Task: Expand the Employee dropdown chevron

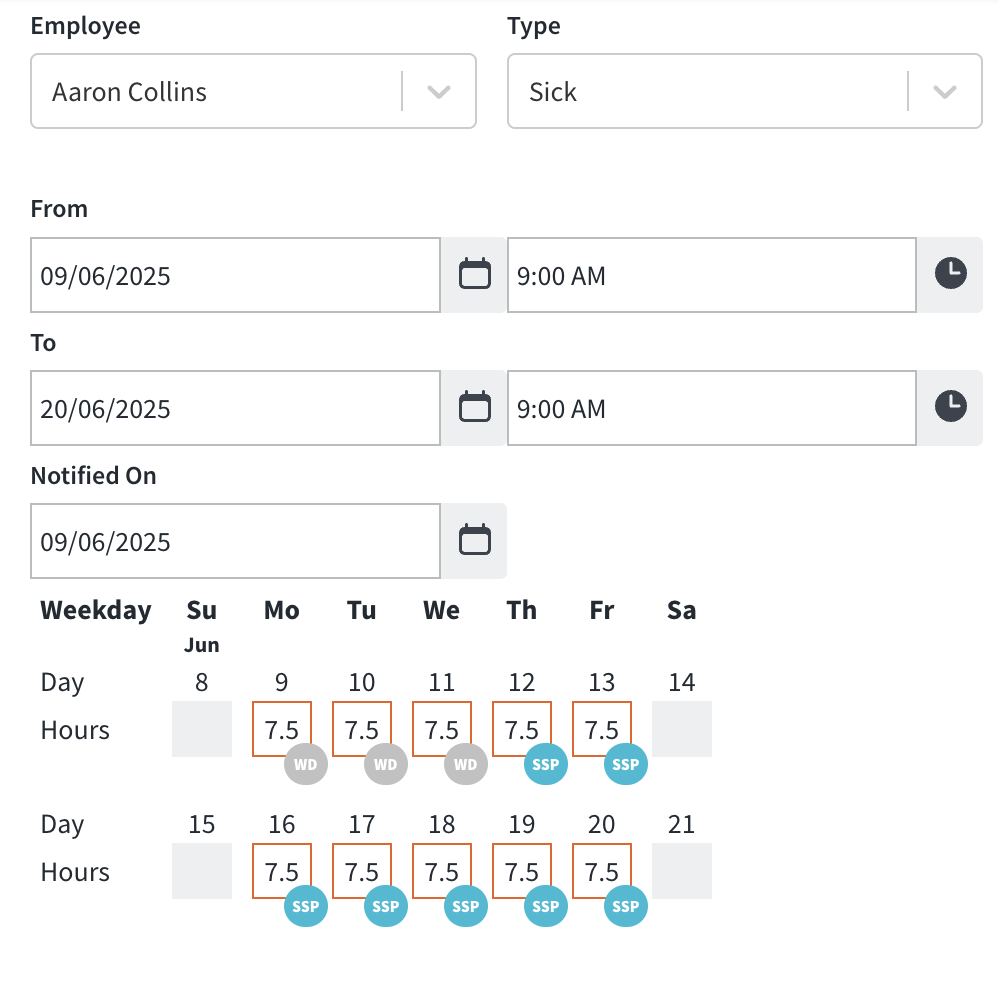Action: [x=439, y=92]
